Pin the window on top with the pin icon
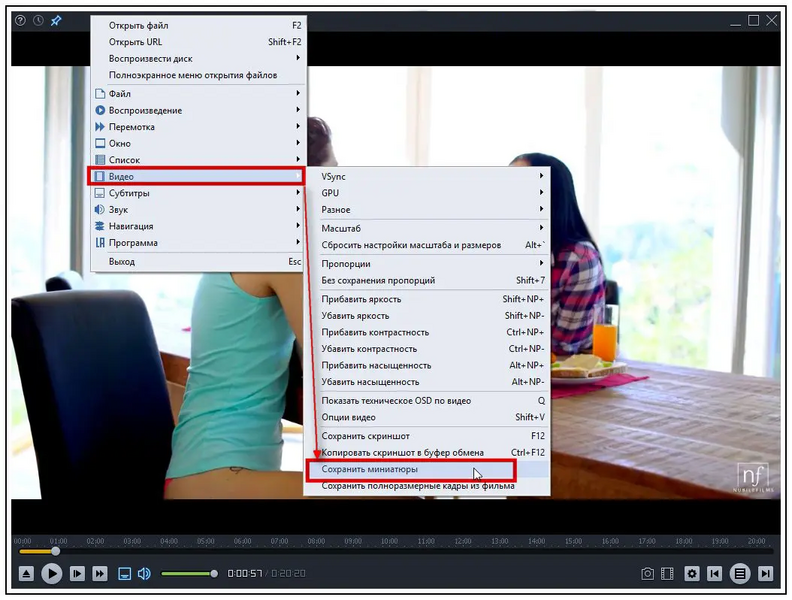The width and height of the screenshot is (792, 600). 56,20
